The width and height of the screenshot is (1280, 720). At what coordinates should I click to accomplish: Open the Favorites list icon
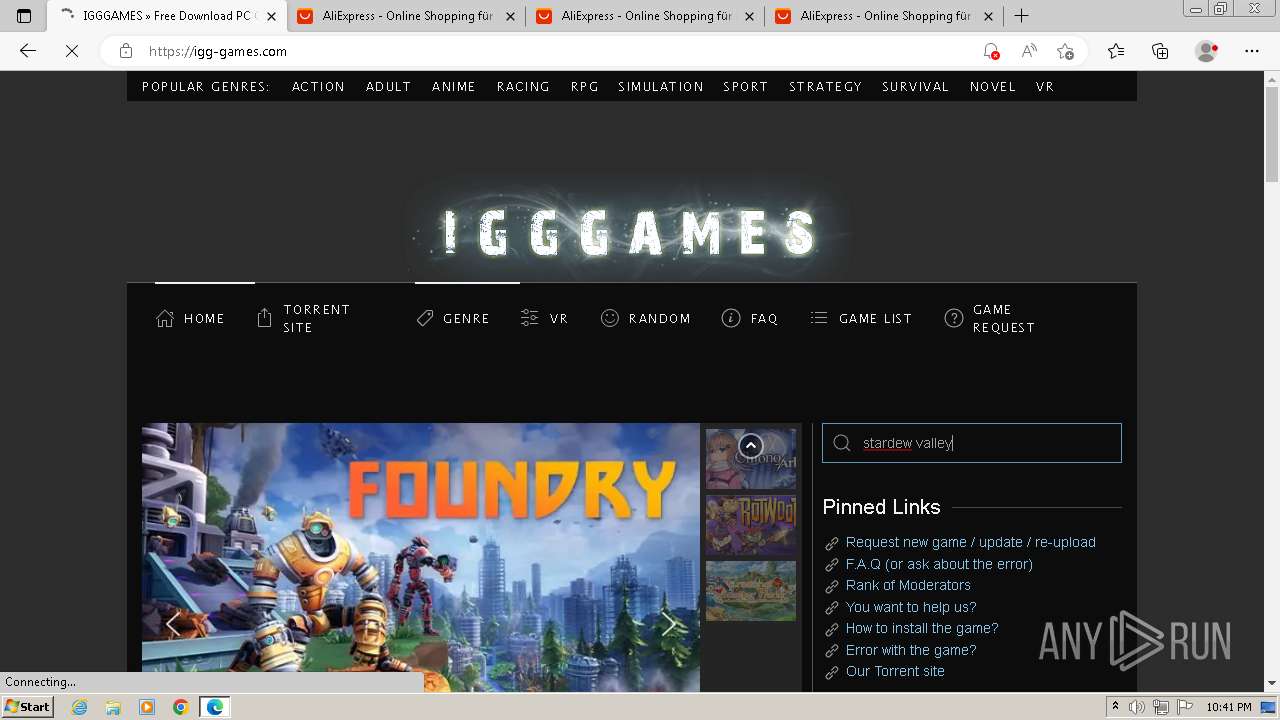(x=1116, y=51)
